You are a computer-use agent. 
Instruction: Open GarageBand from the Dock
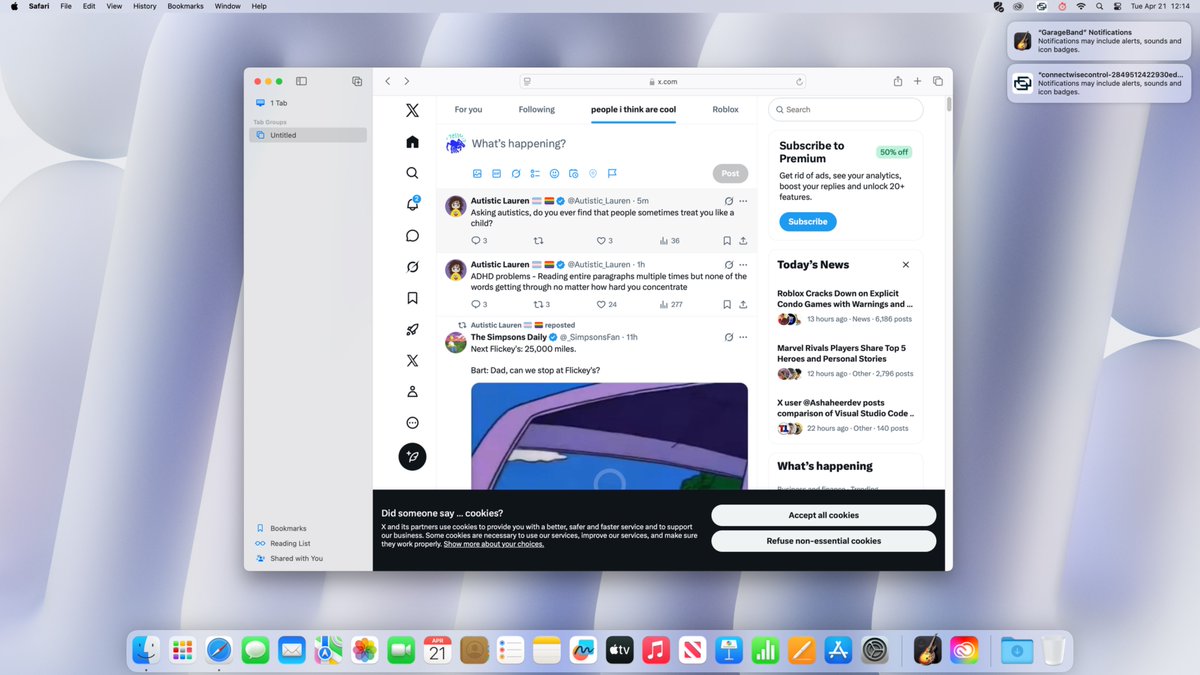(x=928, y=651)
